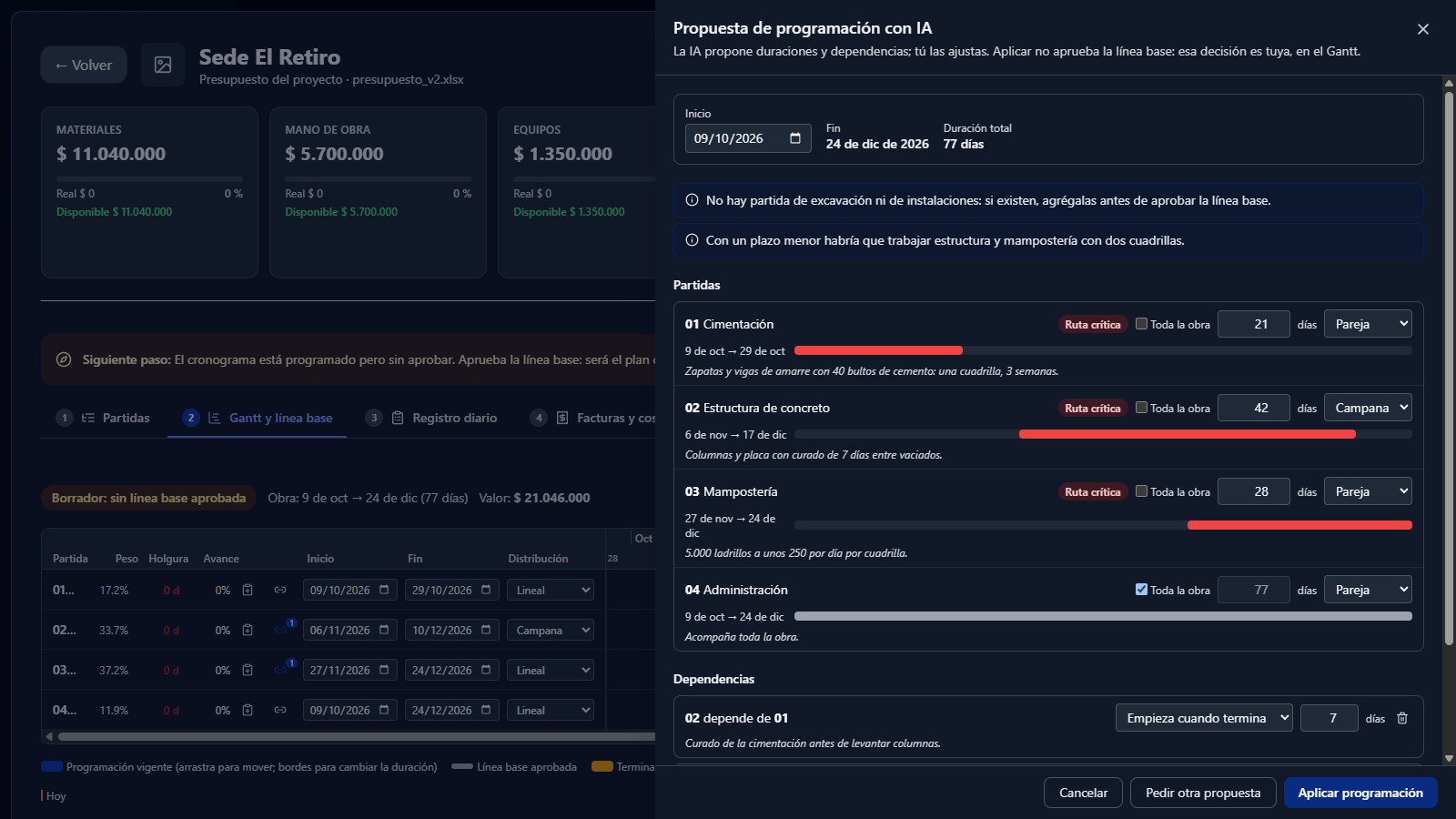Open the Pareja dropdown for 01 Cimentación

pyautogui.click(x=1368, y=324)
